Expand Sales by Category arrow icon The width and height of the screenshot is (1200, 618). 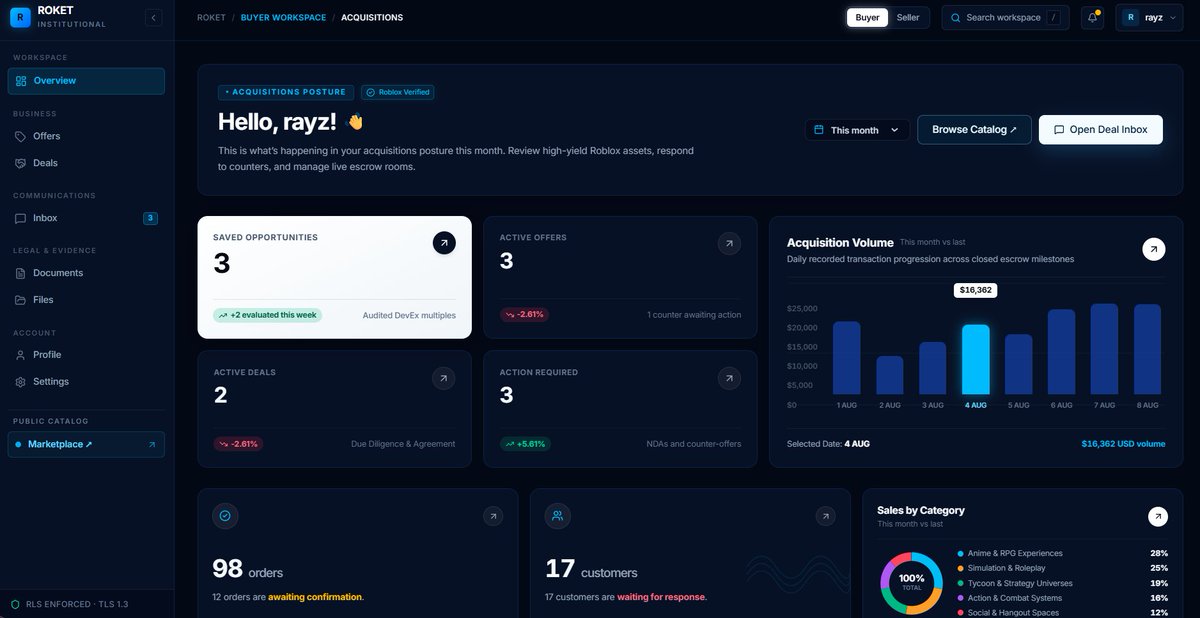click(x=1158, y=517)
